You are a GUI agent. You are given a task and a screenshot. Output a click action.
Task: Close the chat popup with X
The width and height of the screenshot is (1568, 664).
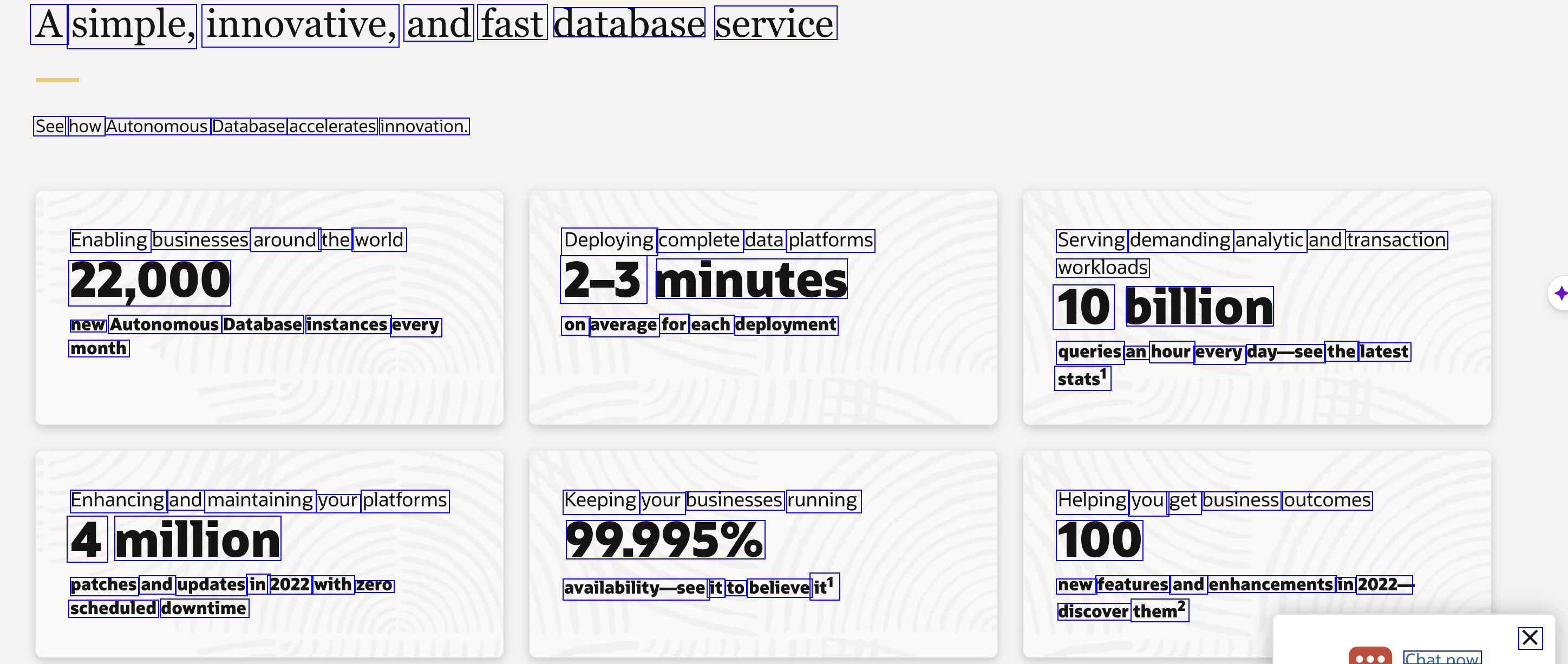click(1530, 637)
